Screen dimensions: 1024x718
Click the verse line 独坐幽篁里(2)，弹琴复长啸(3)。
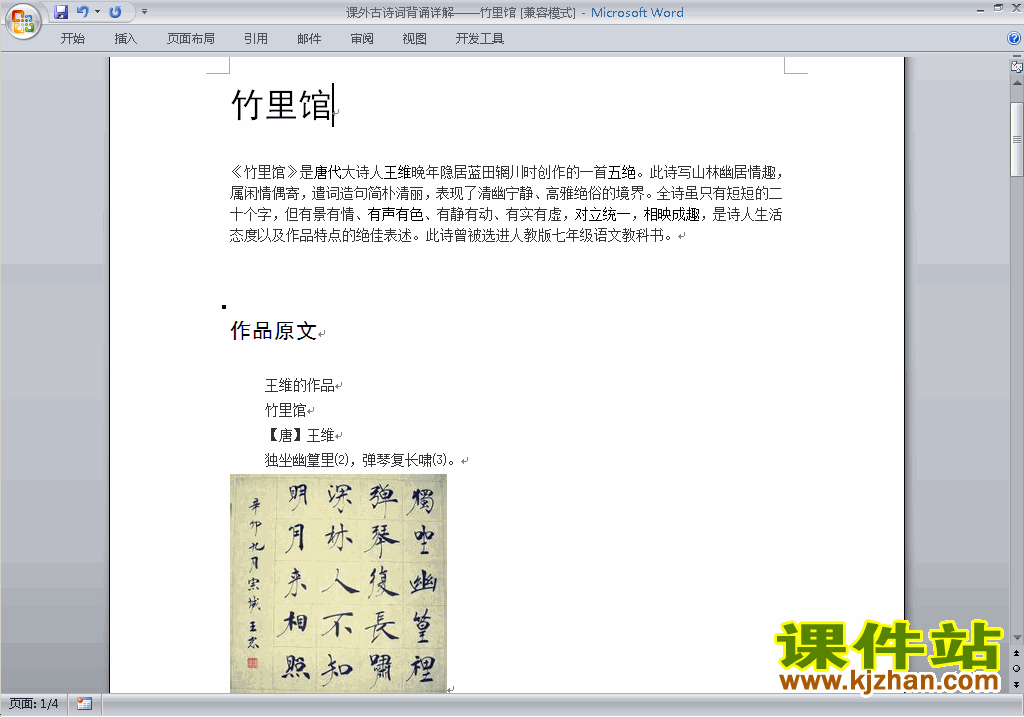(x=360, y=460)
